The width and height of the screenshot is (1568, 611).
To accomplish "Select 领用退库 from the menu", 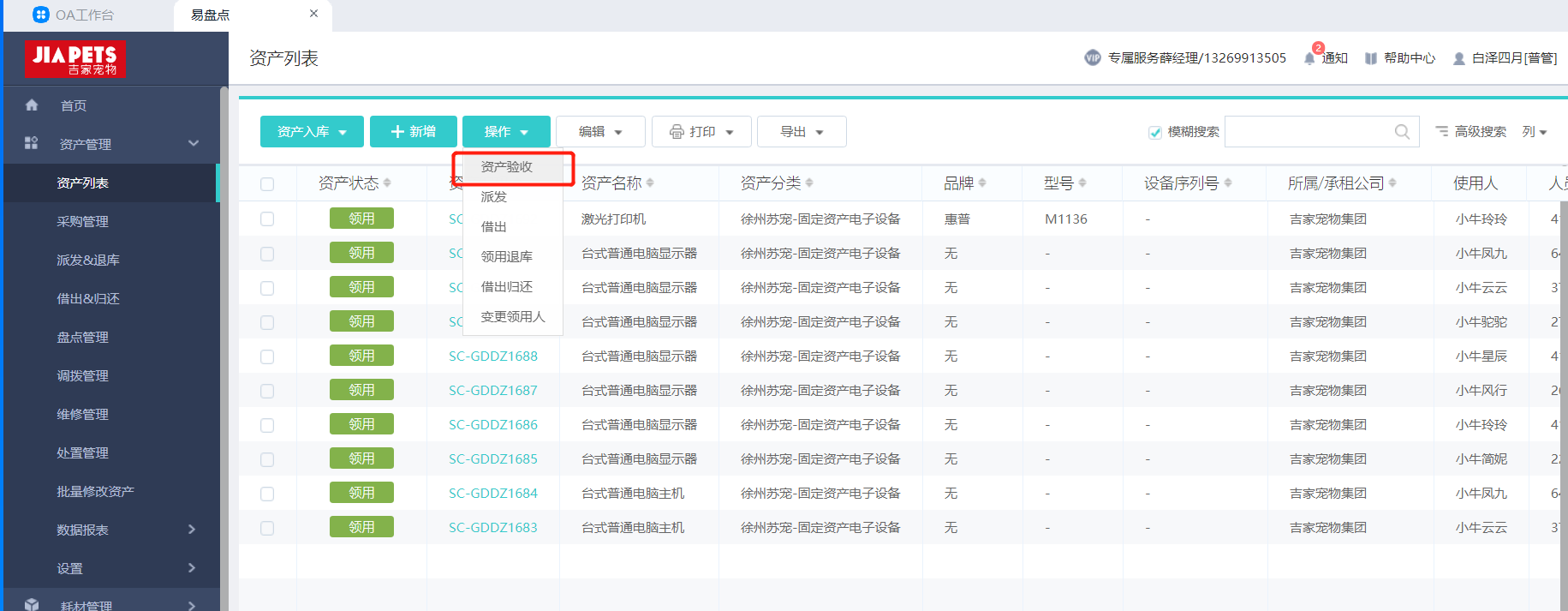I will pyautogui.click(x=512, y=257).
